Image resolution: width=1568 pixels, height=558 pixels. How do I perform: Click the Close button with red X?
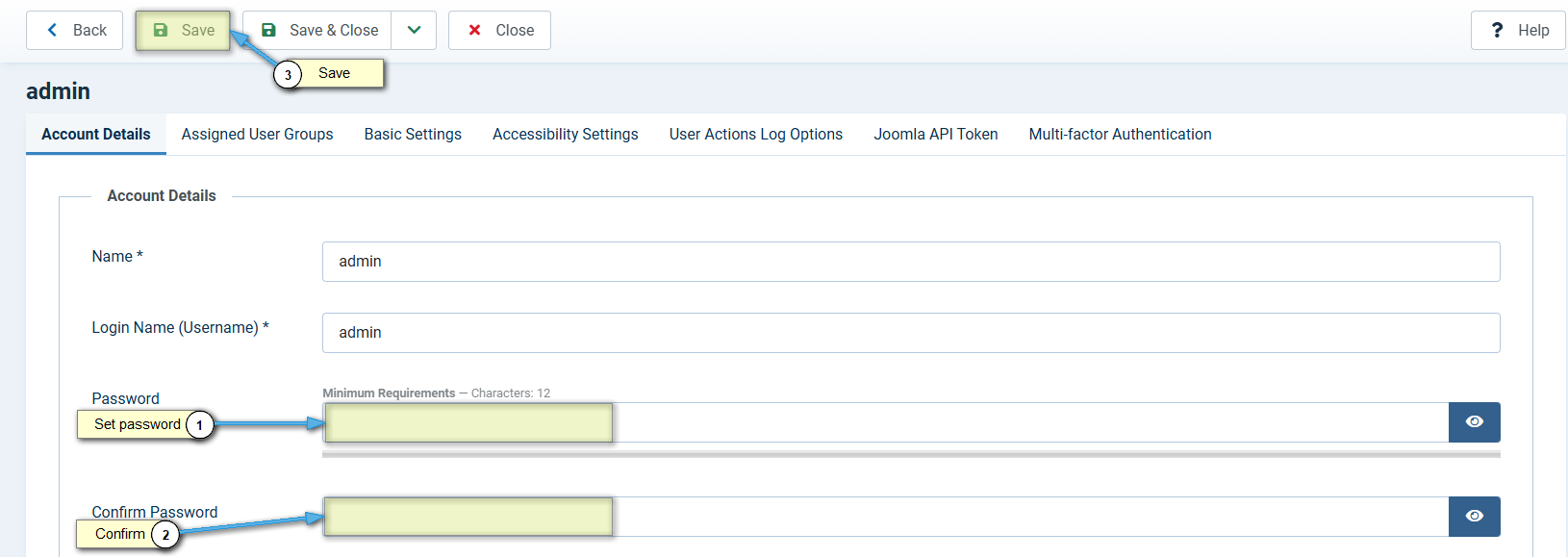[499, 31]
